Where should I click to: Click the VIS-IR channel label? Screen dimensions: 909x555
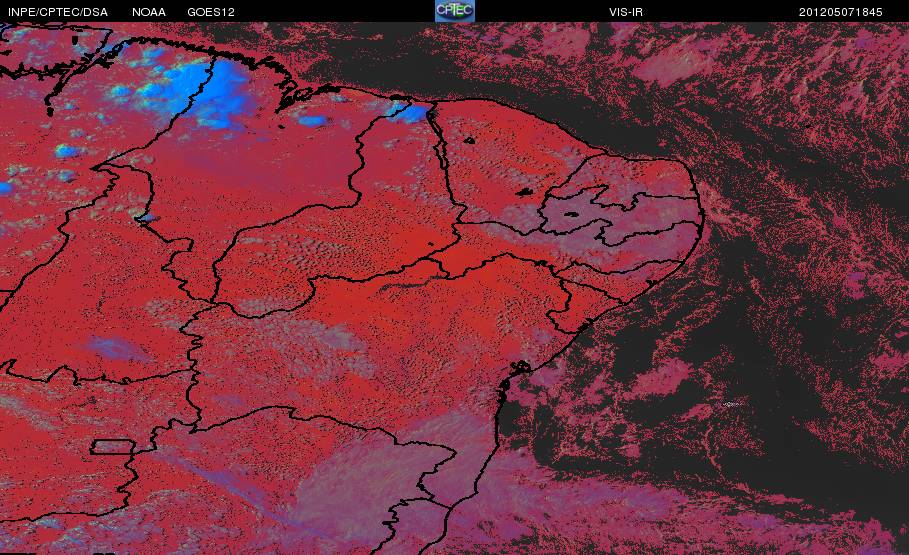point(626,12)
